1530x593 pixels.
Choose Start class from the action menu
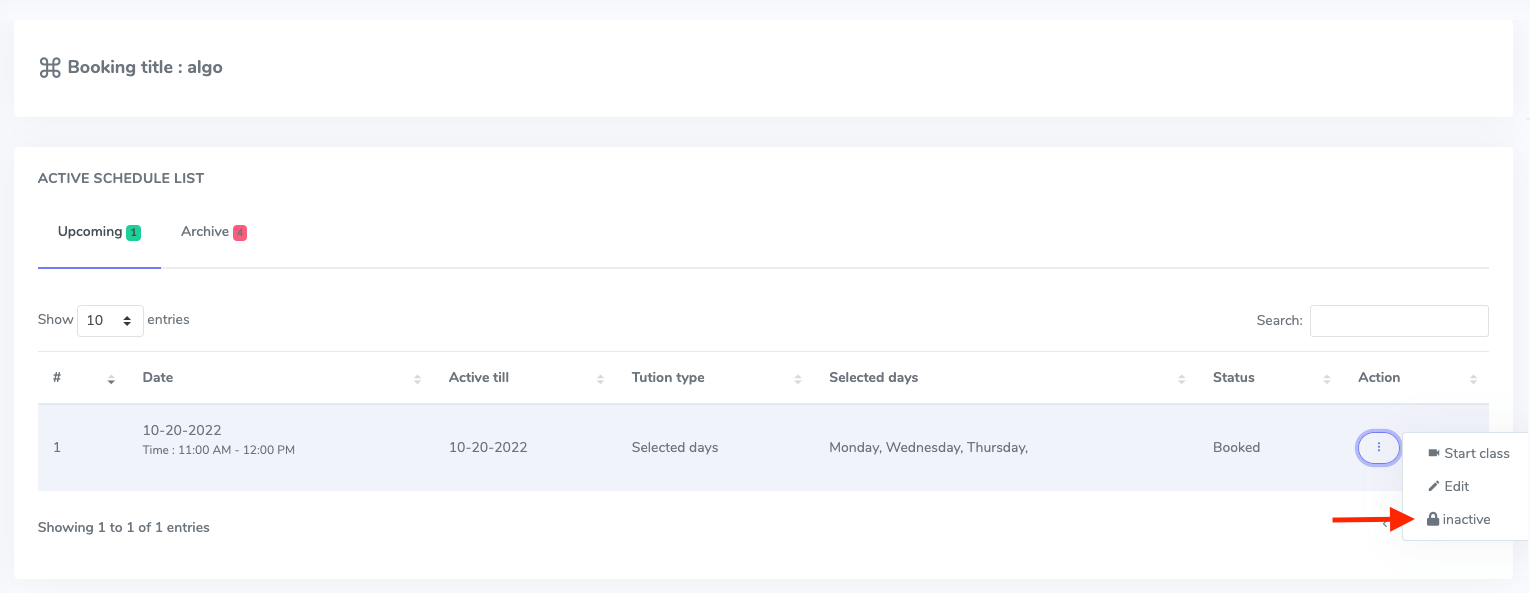(1467, 454)
